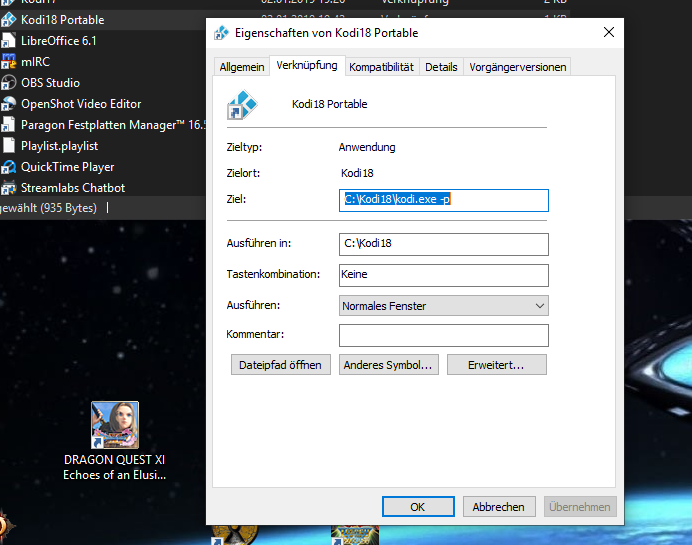Select the LibreOffice 6.1 icon in file list
Viewport: 692px width, 545px height.
[8, 41]
